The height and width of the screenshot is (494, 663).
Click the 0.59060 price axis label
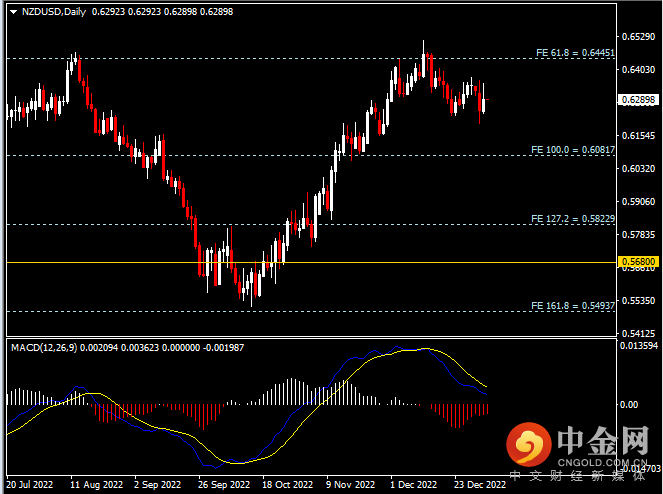coord(637,202)
